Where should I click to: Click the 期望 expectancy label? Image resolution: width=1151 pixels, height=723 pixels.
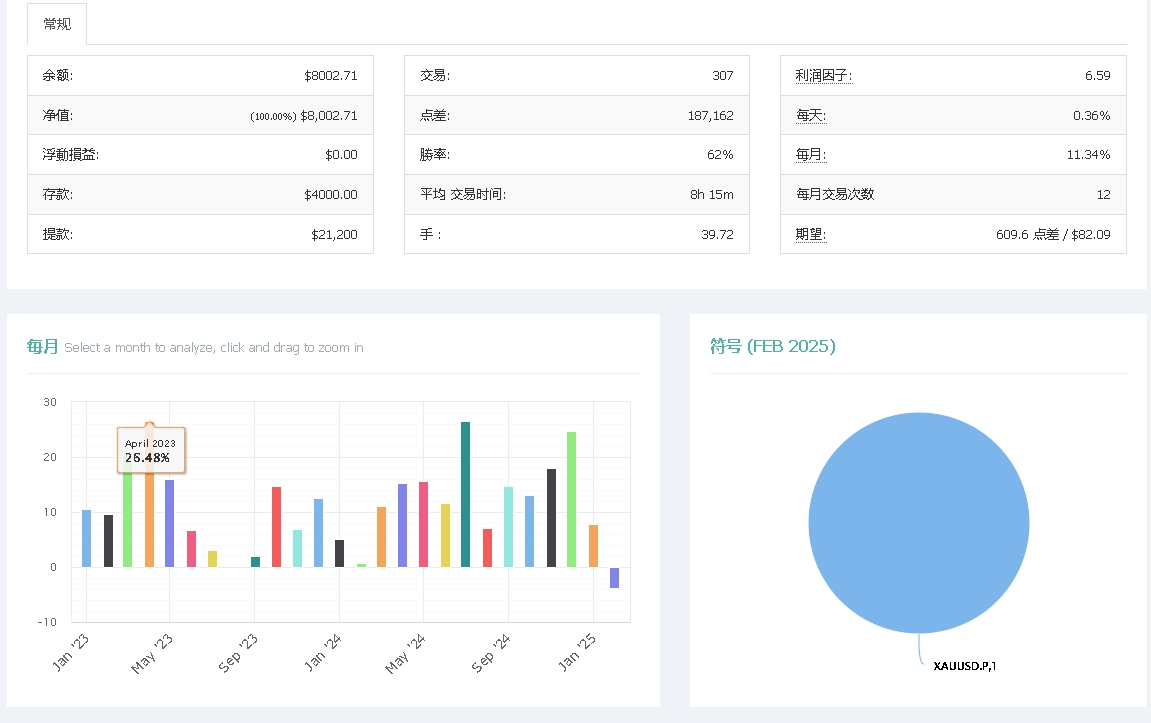click(x=812, y=234)
